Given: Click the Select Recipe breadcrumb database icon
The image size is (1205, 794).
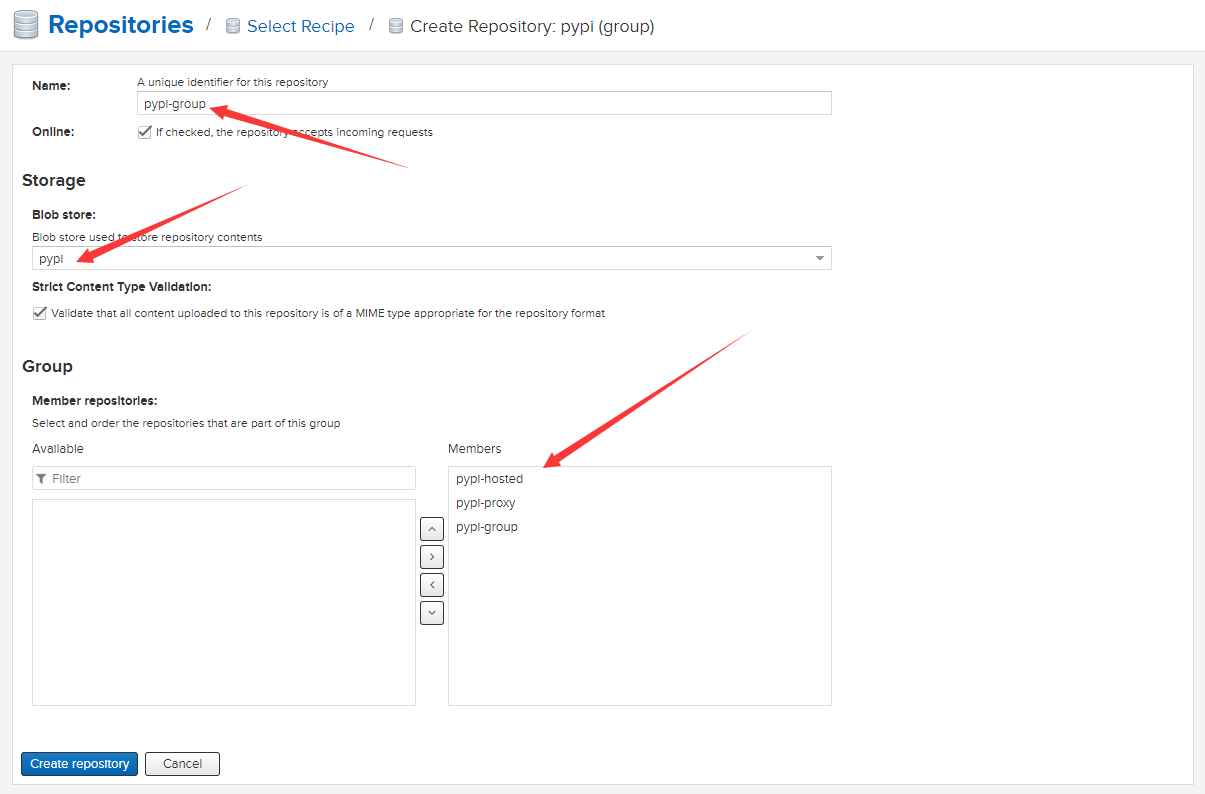Looking at the screenshot, I should [231, 26].
